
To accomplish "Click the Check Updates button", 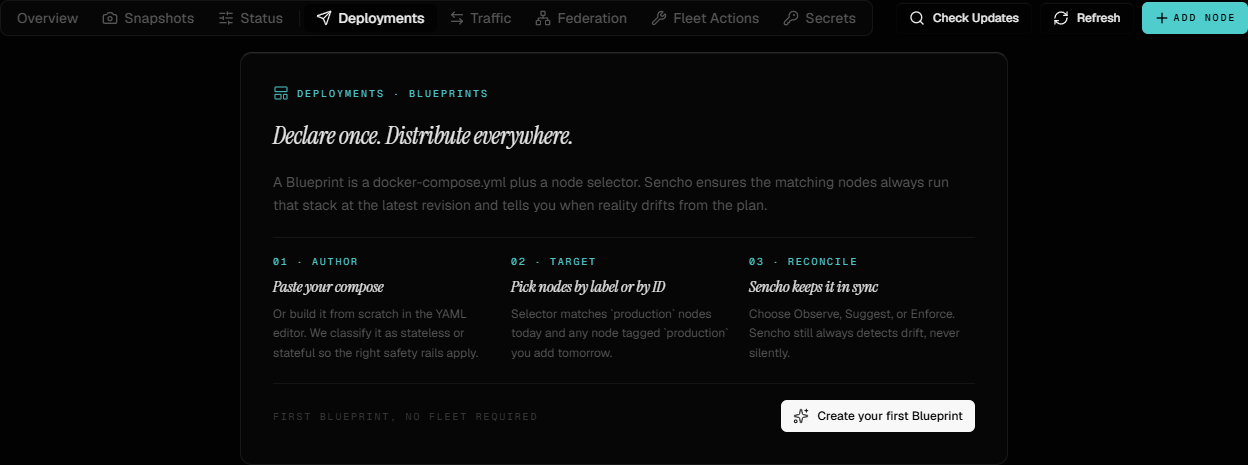I will [x=963, y=18].
